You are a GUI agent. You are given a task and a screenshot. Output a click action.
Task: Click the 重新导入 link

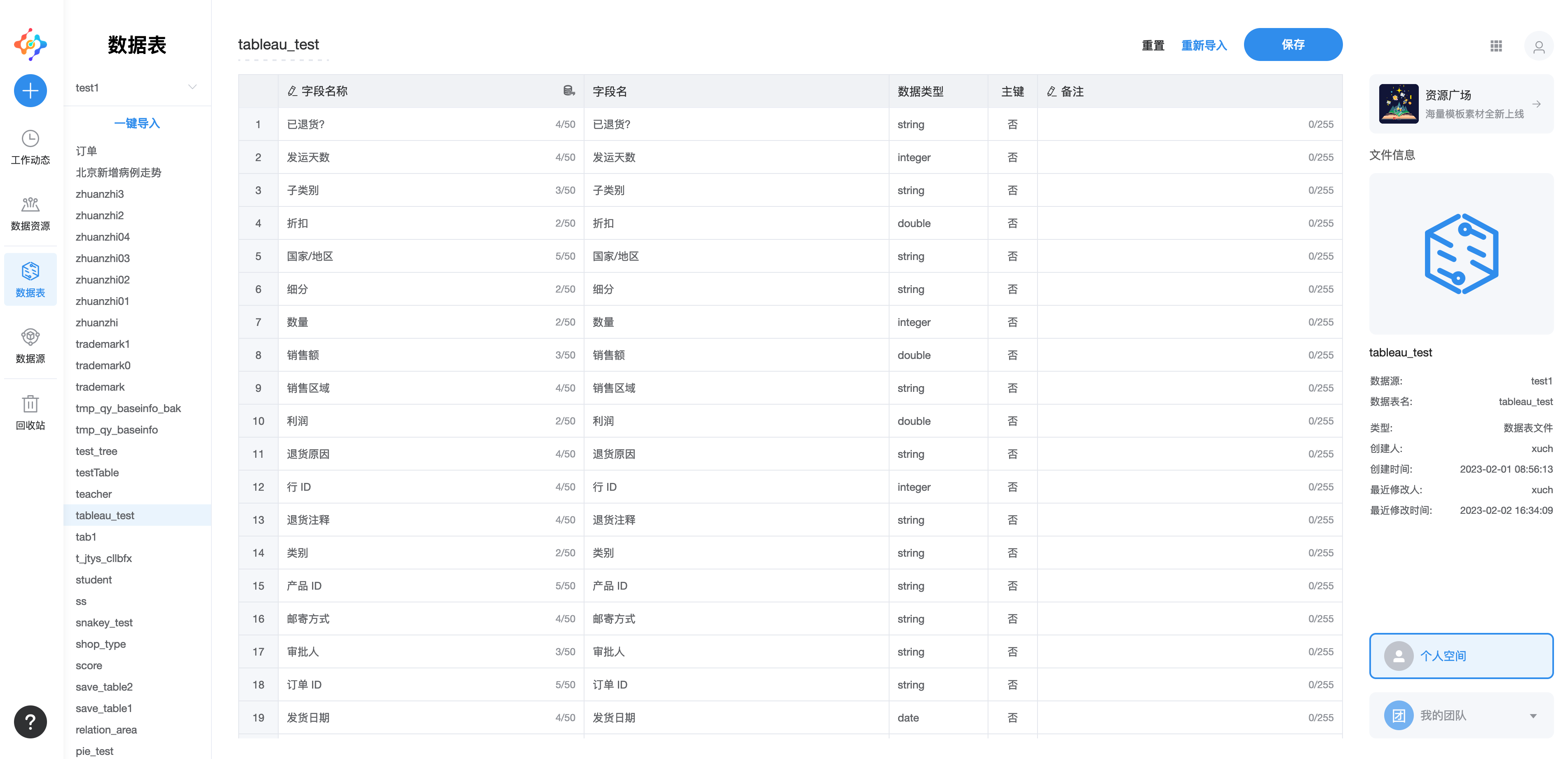tap(1203, 45)
